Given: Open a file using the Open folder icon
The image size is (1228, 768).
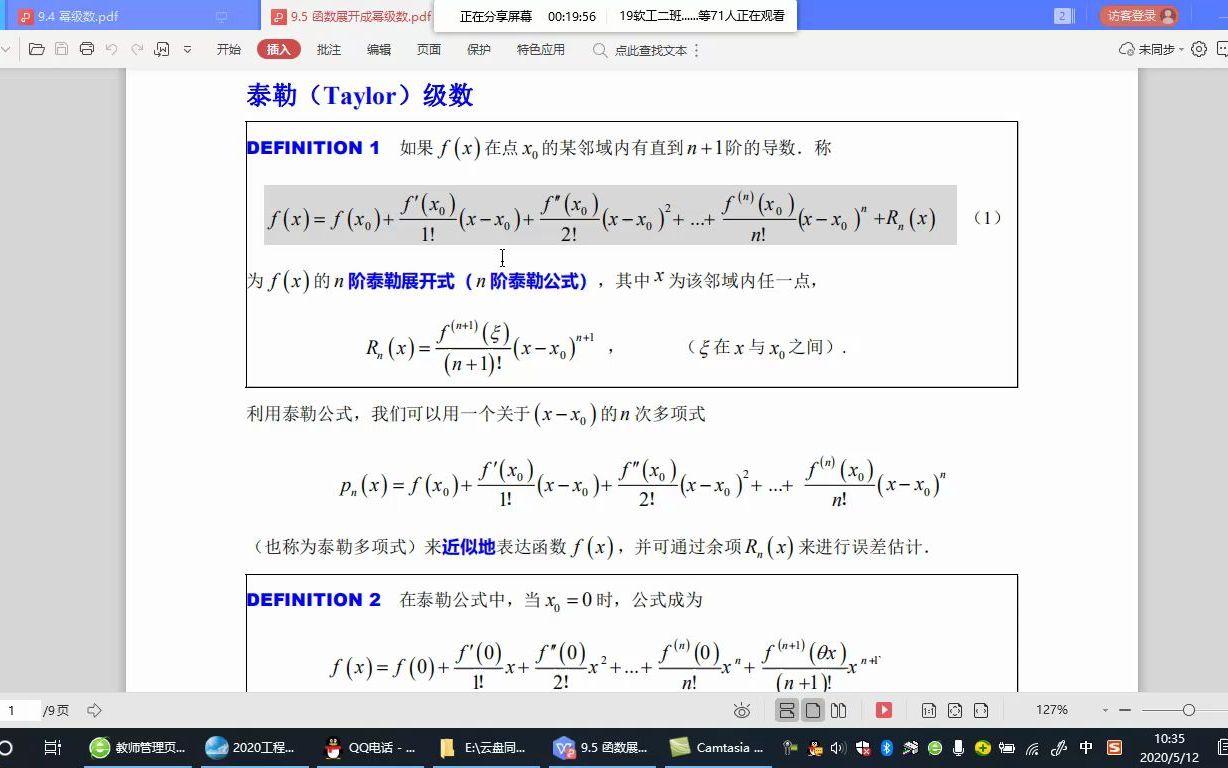Looking at the screenshot, I should click(36, 48).
